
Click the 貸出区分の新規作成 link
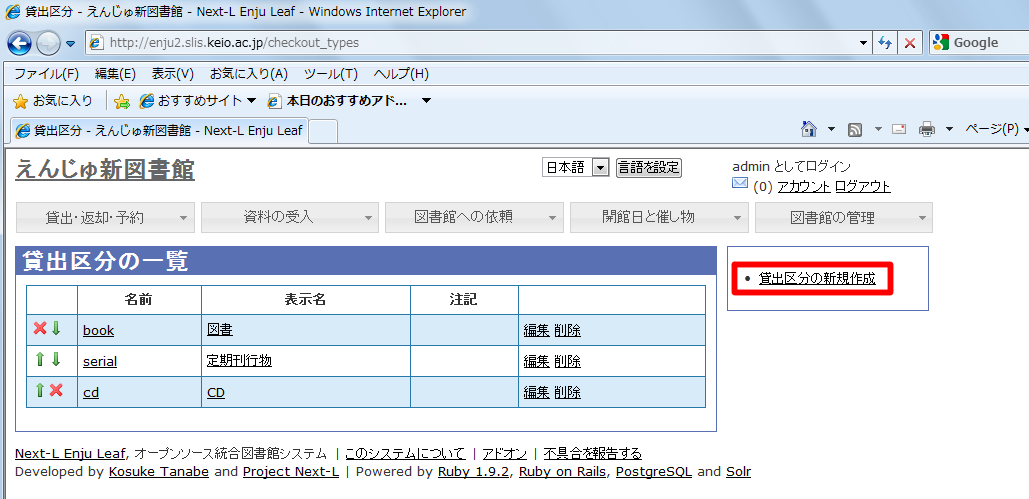point(817,278)
